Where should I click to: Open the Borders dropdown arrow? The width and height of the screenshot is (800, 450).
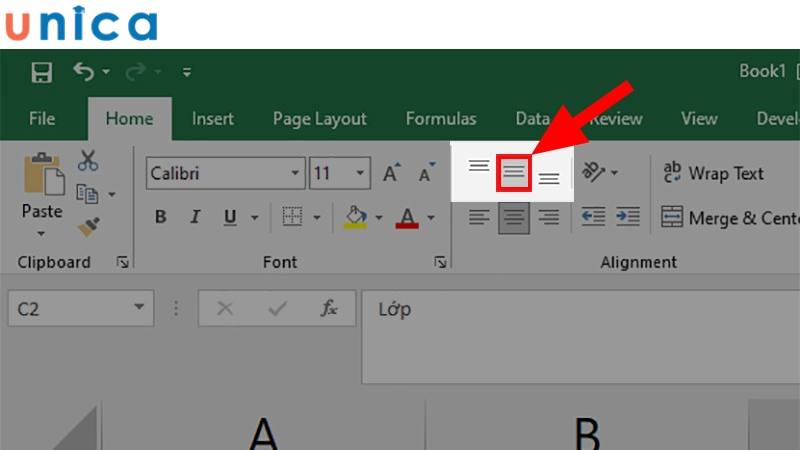(x=317, y=218)
